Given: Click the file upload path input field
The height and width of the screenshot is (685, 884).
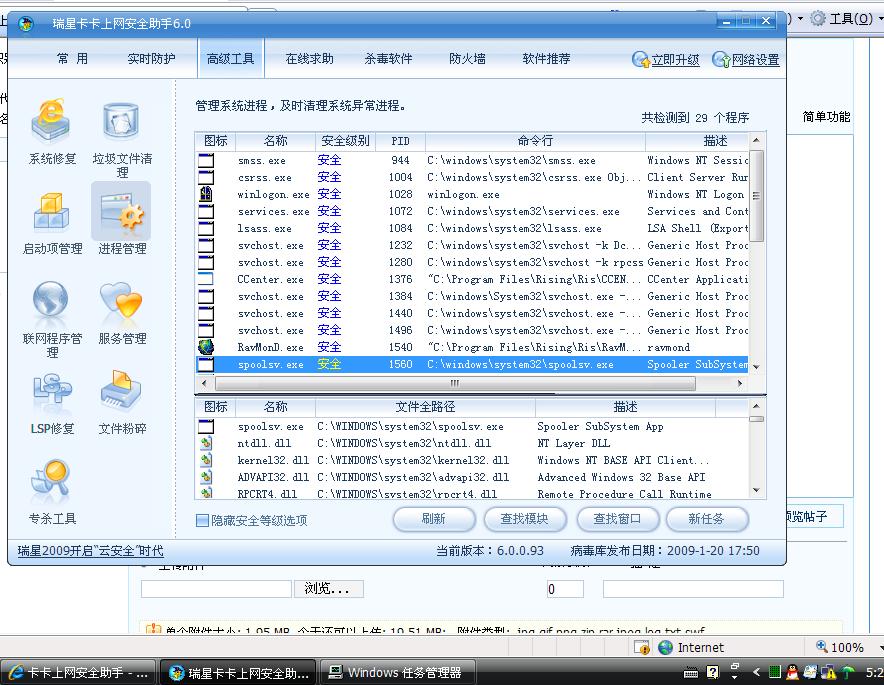Looking at the screenshot, I should point(216,589).
